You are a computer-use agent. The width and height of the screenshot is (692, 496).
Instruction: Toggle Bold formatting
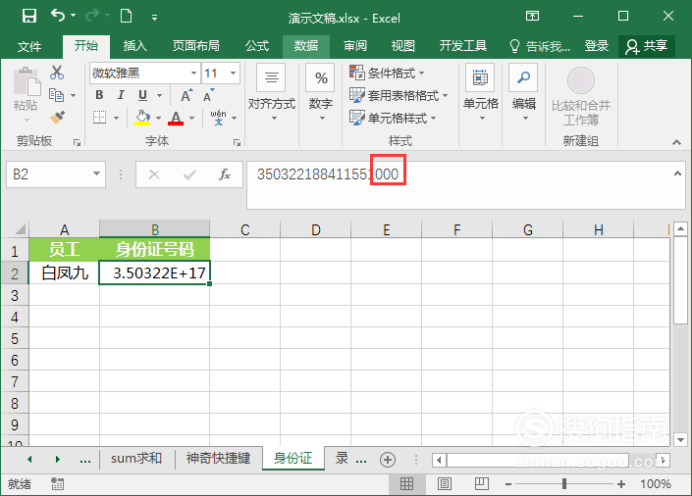tap(99, 95)
